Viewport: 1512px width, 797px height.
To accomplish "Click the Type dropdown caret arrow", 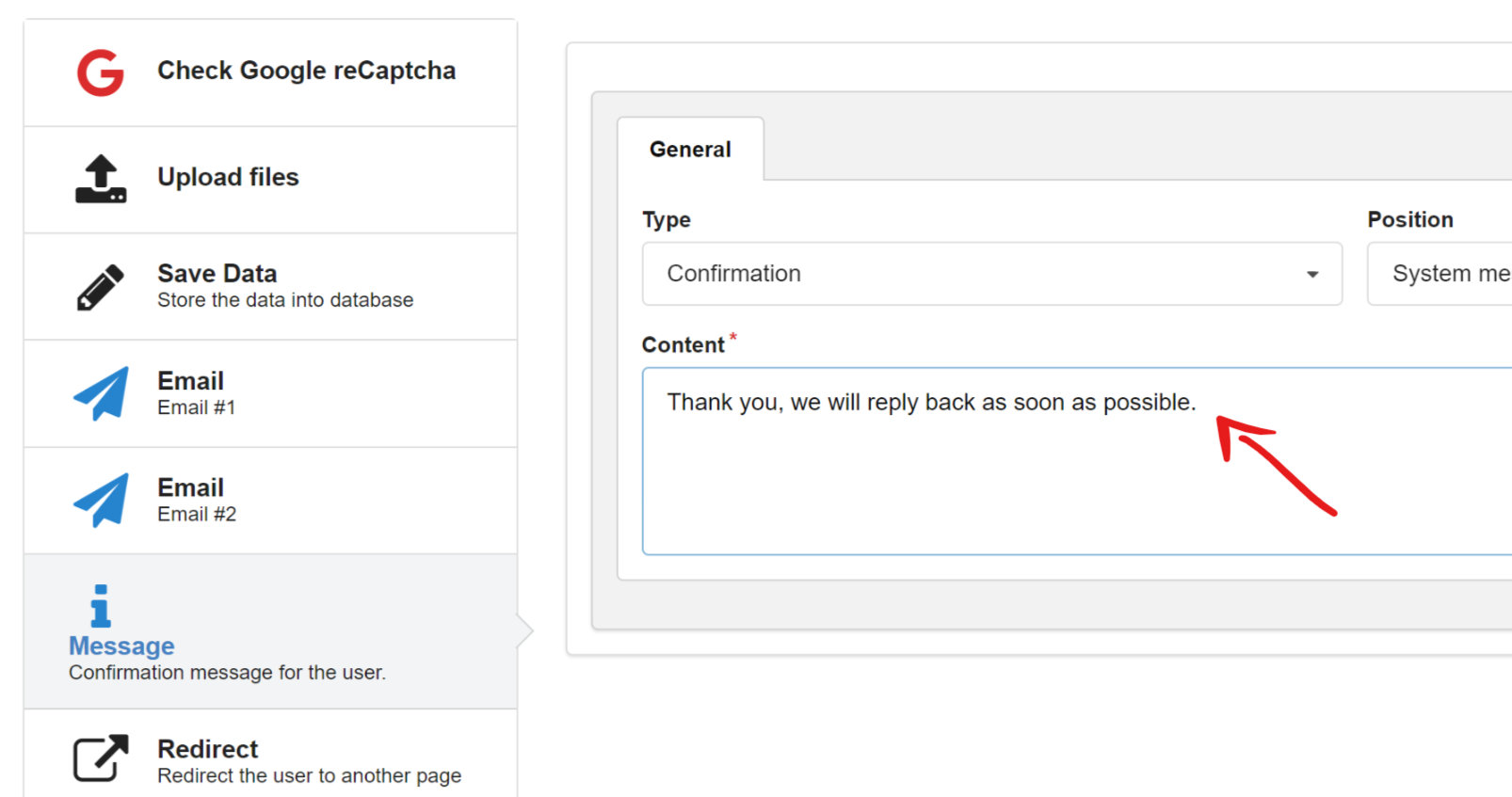I will 1312,275.
